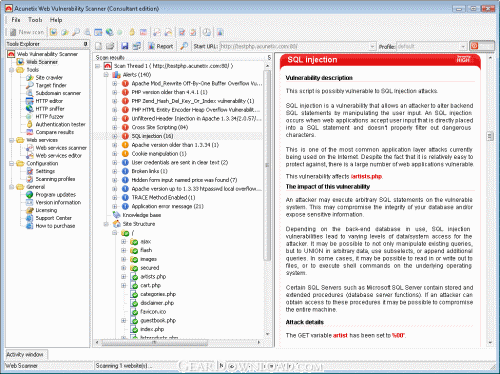Click into the Start URL field
500x374 pixels.
pyautogui.click(x=294, y=46)
